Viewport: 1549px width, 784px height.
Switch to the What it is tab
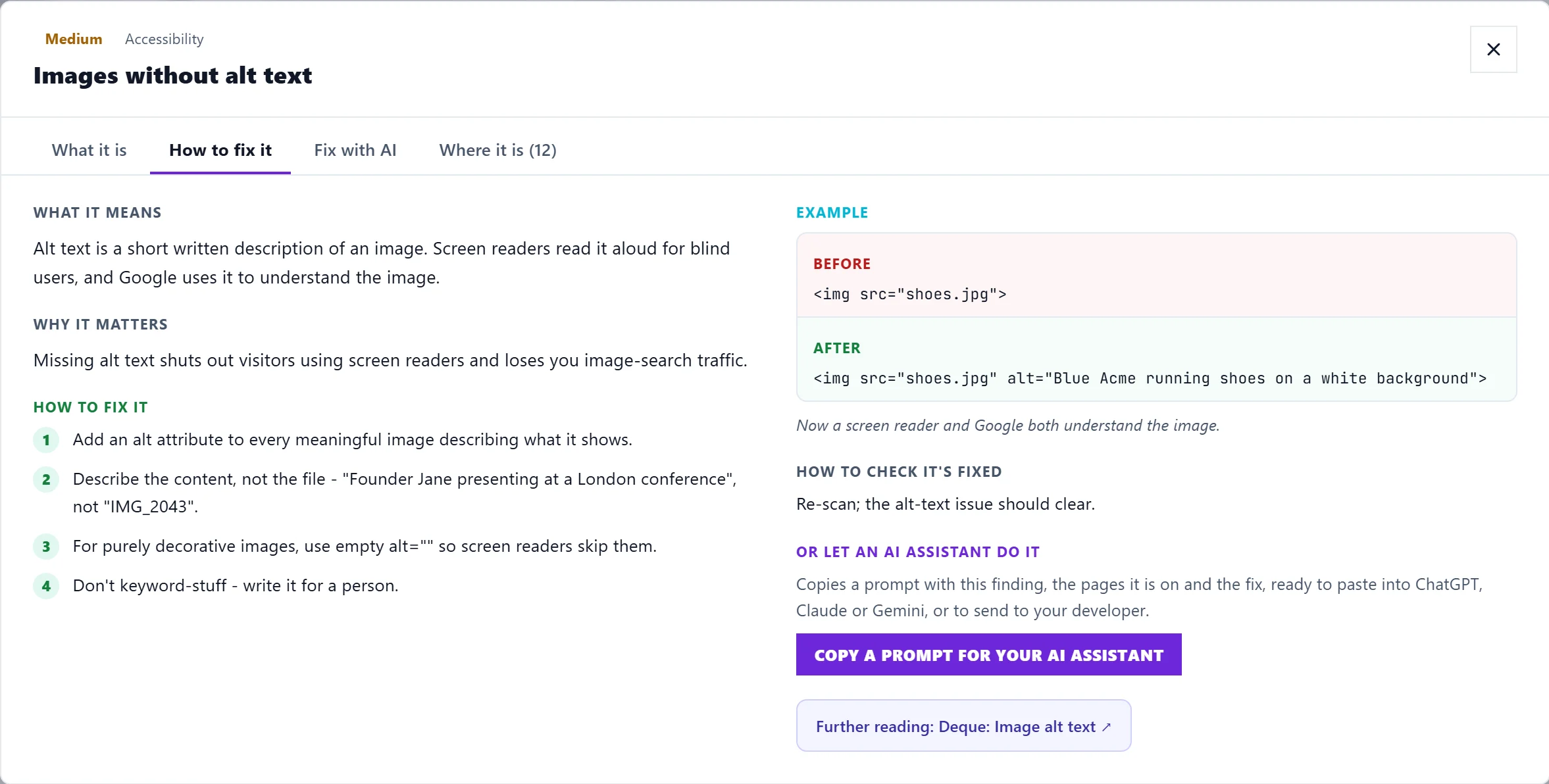click(x=89, y=150)
